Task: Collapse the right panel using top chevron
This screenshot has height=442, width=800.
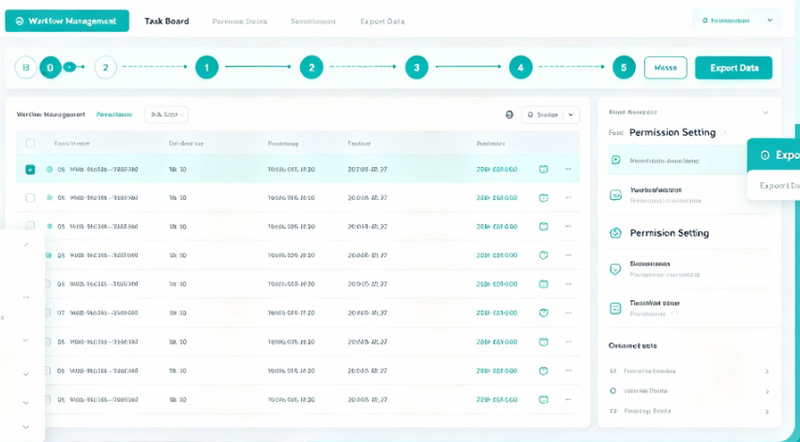Action: 765,112
